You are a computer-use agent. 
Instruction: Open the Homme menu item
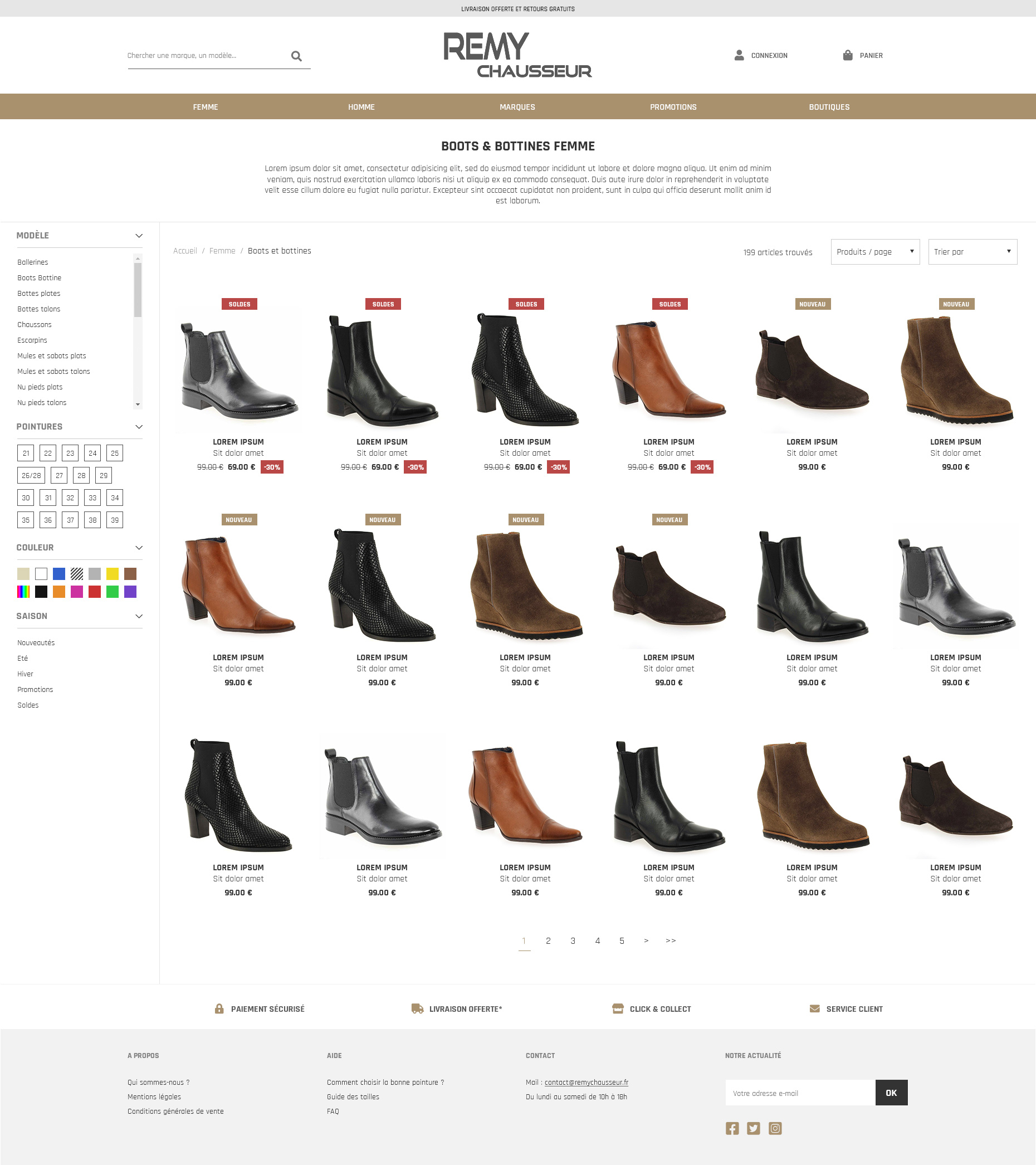click(x=361, y=106)
